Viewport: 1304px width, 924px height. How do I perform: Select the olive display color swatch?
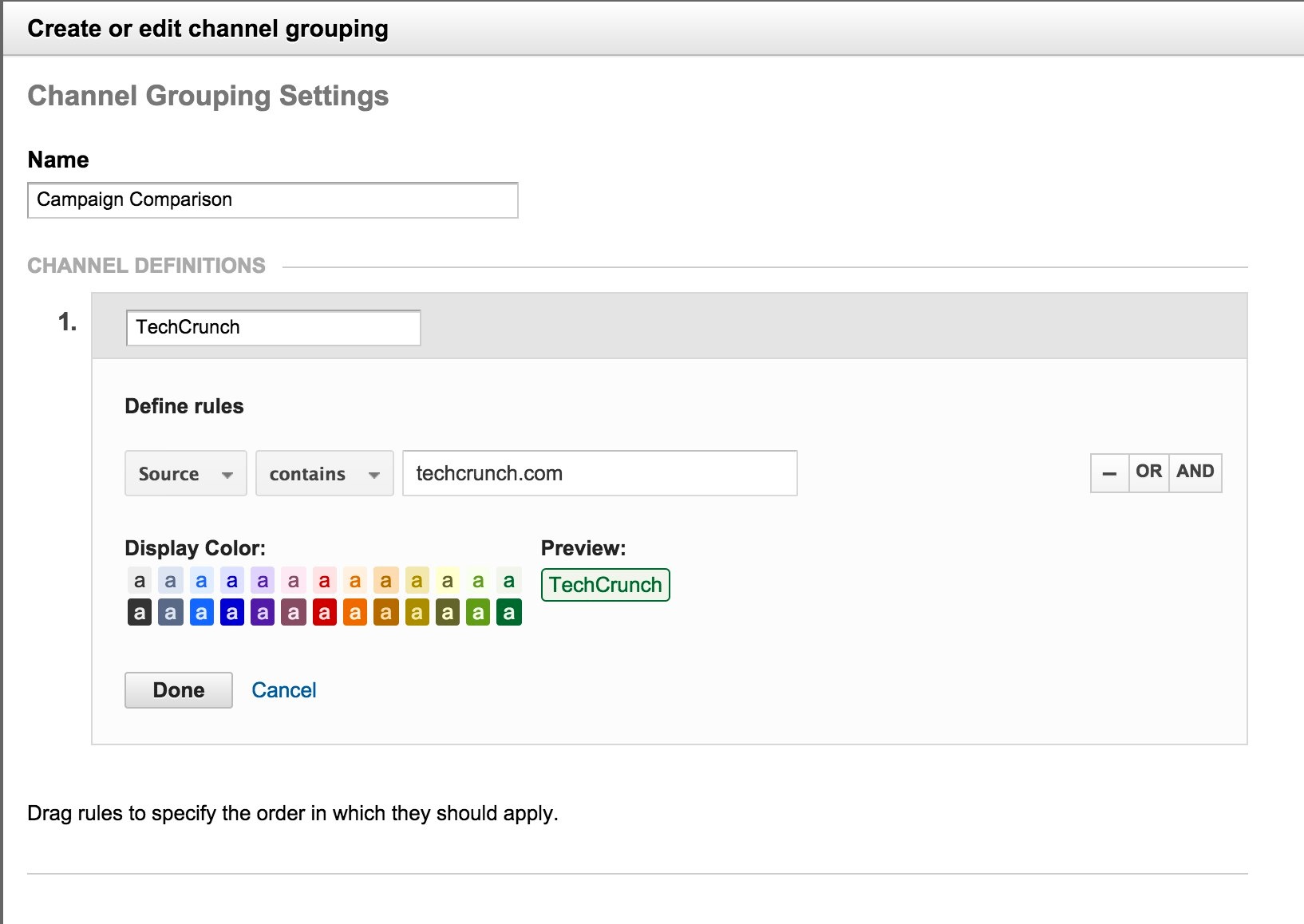point(447,612)
